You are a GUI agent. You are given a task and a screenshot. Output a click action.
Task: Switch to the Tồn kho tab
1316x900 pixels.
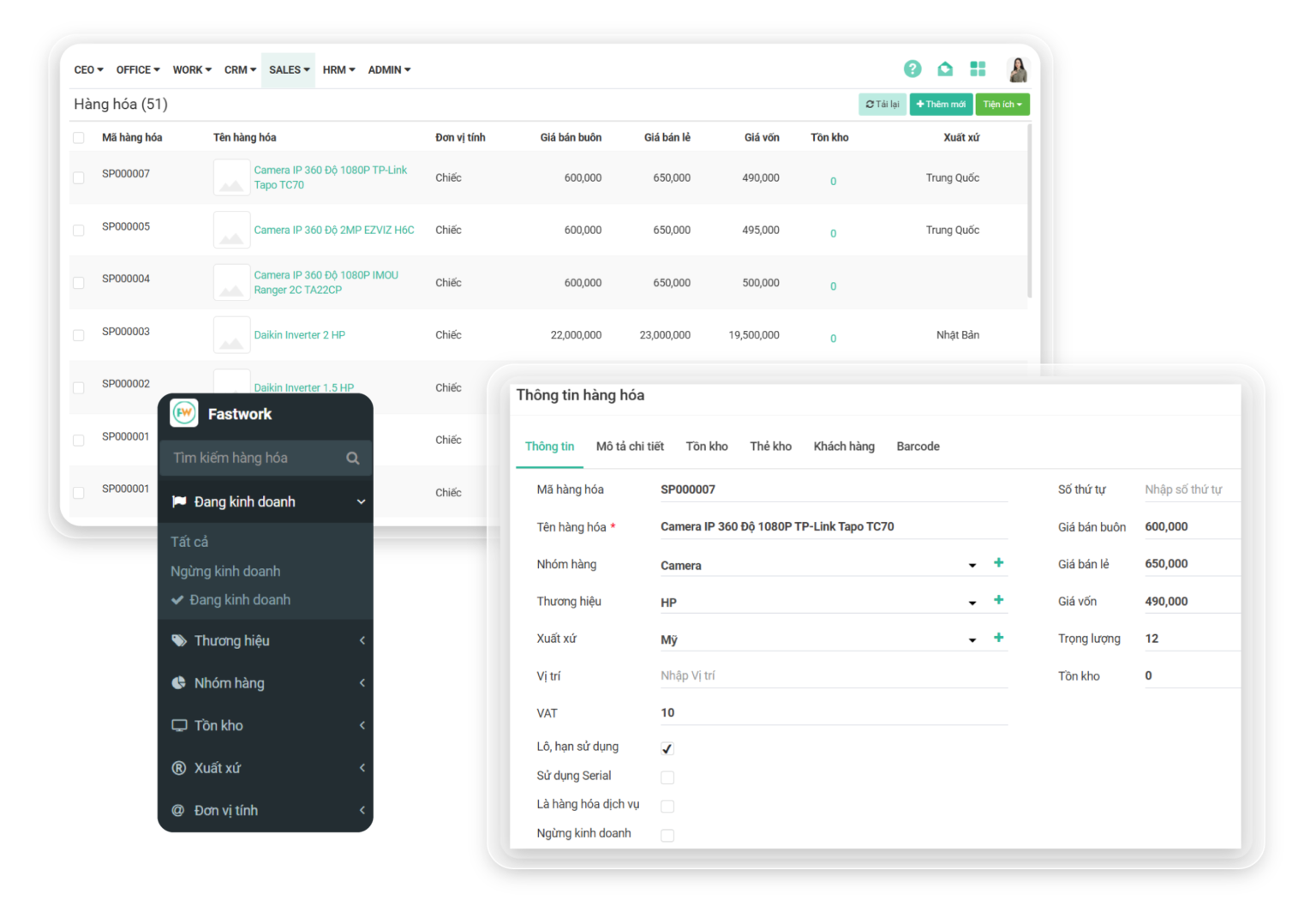coord(707,447)
